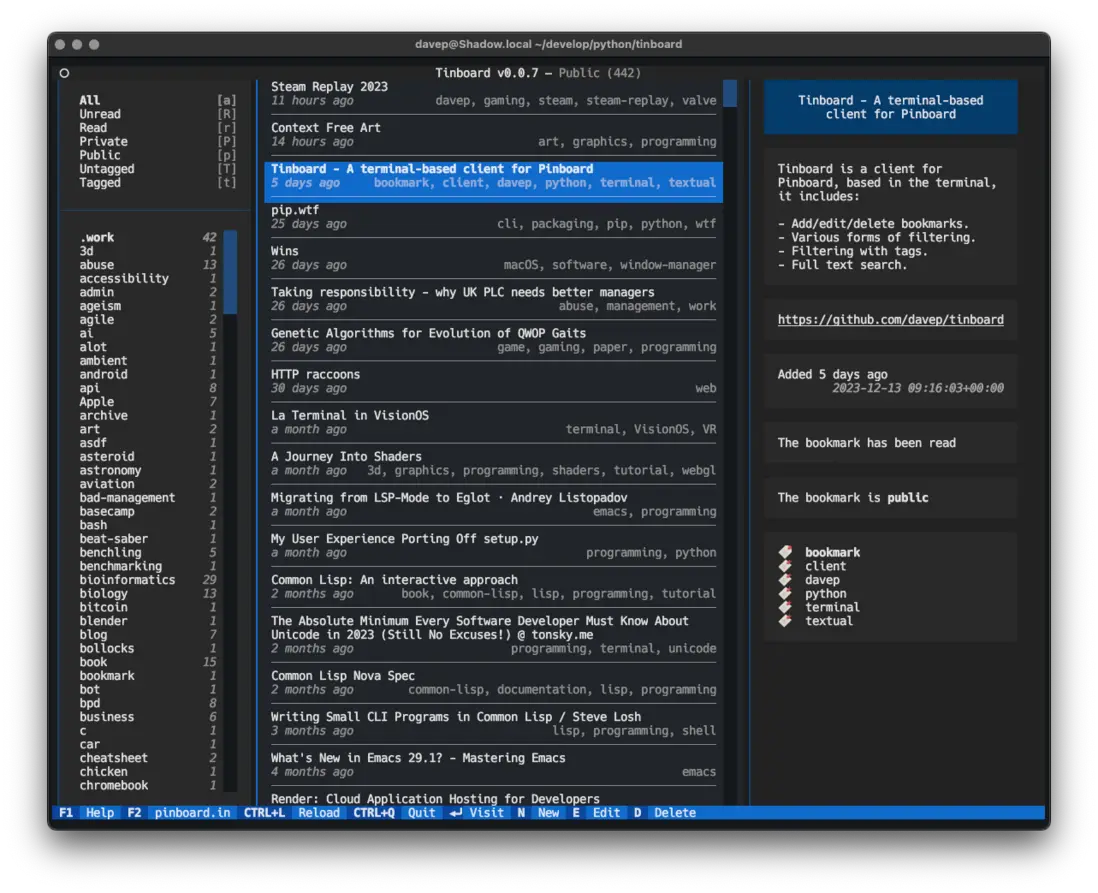Viewport: 1098px width, 893px height.
Task: Open the GitHub tinboard link
Action: 890,320
